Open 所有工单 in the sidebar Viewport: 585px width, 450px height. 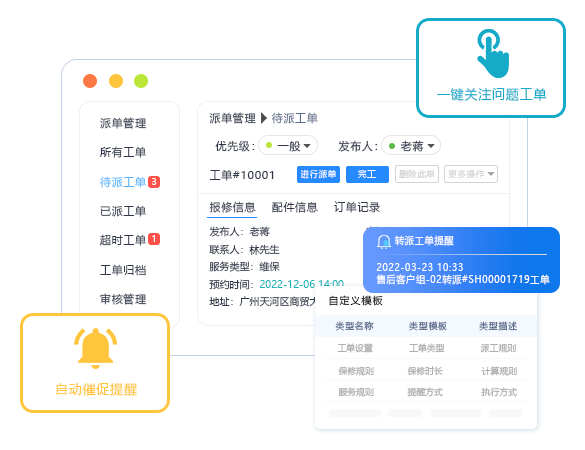pyautogui.click(x=123, y=152)
